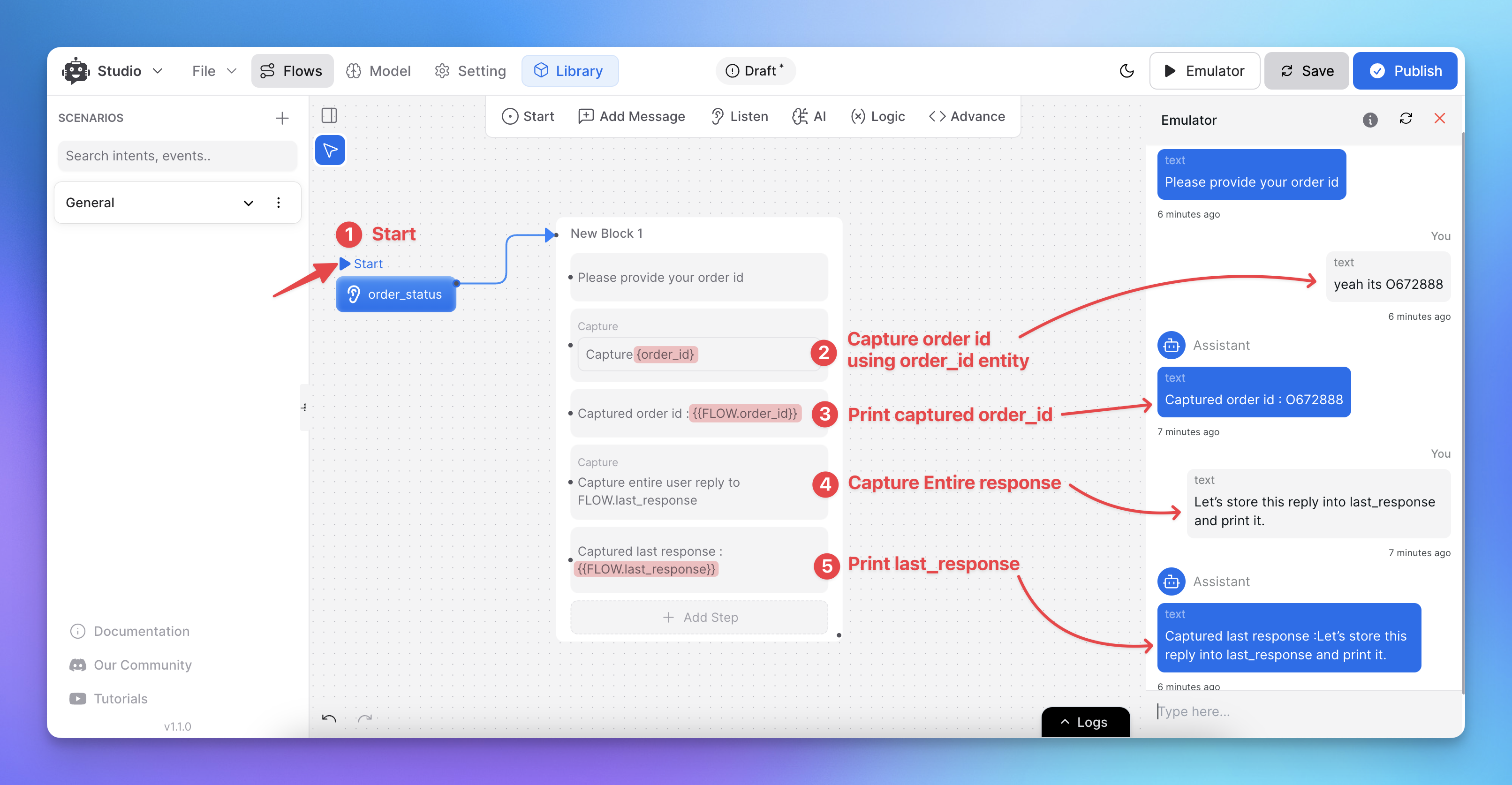Open the Documentation link
Screen dimensions: 1512x785
(x=130, y=631)
